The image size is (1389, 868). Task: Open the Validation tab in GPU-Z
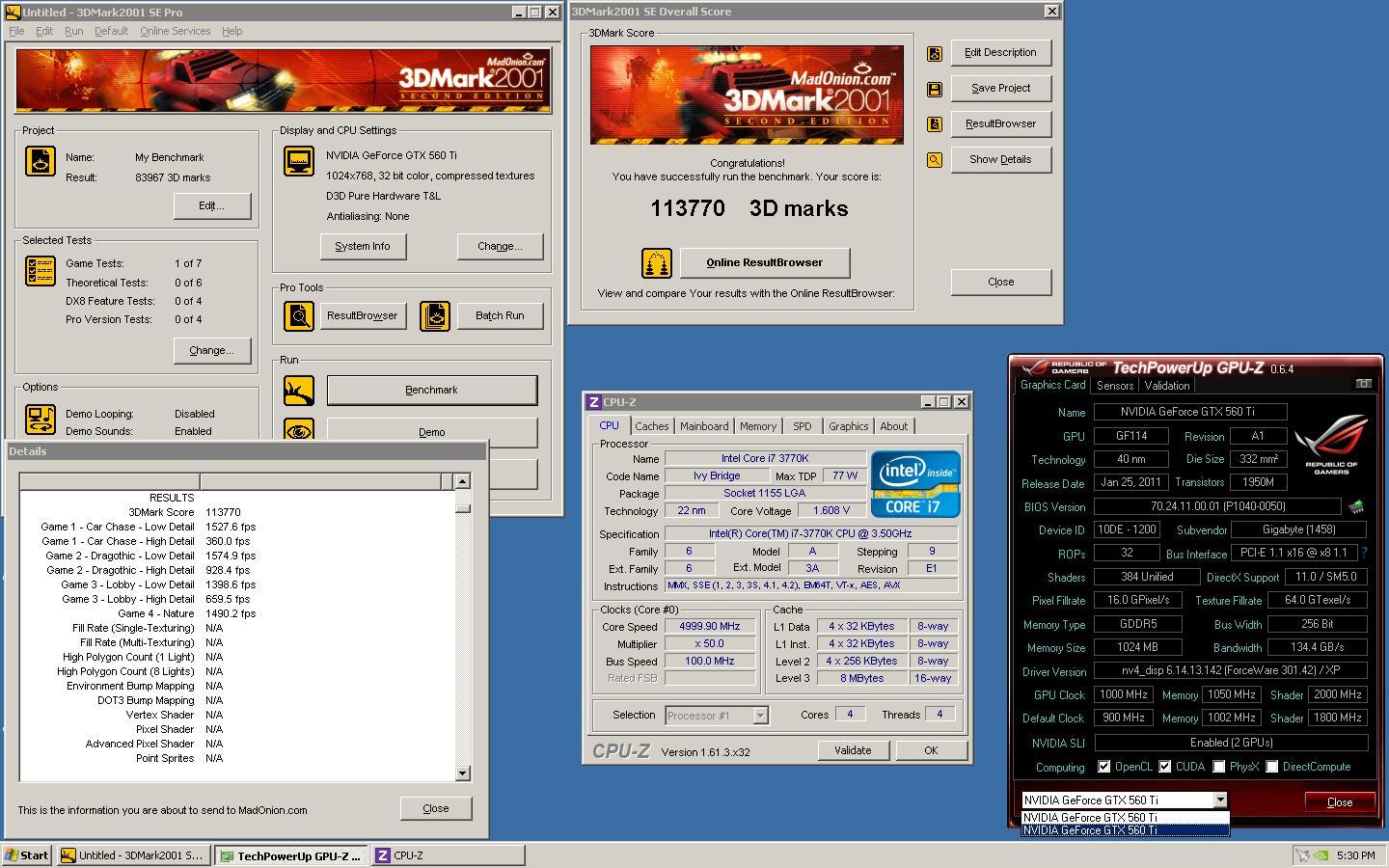click(1167, 385)
